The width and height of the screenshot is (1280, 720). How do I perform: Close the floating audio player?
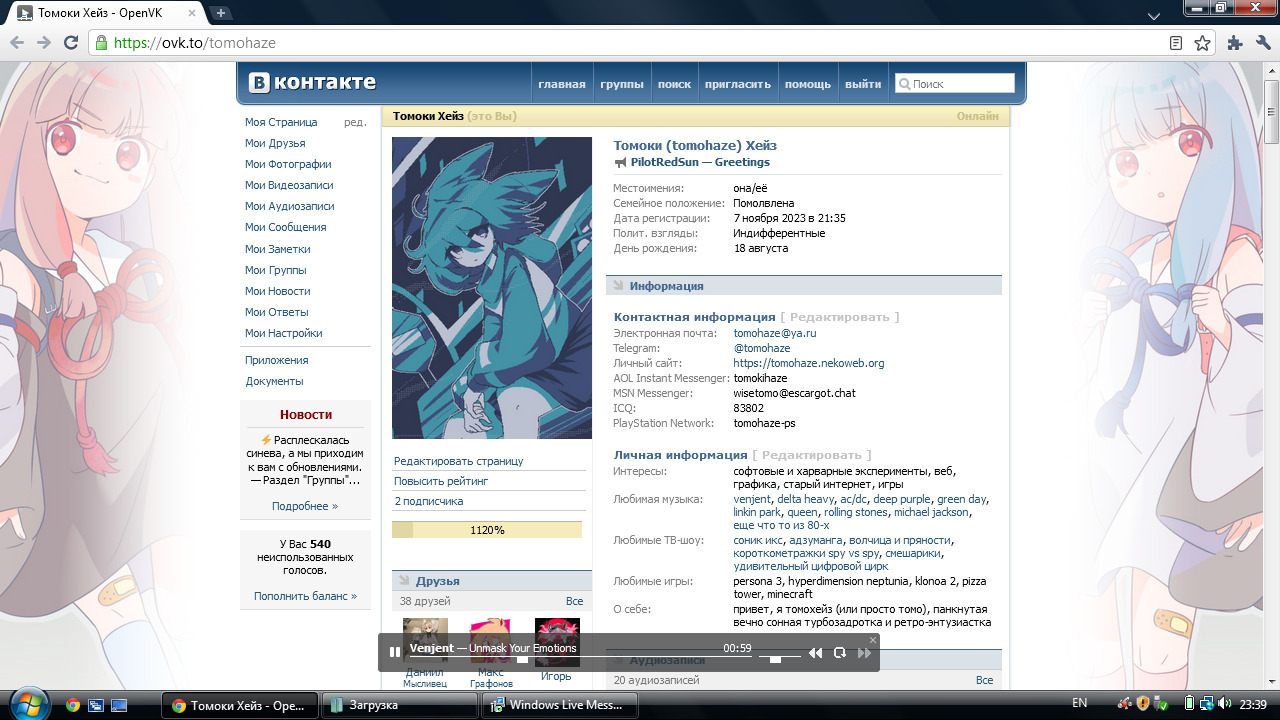click(x=872, y=640)
